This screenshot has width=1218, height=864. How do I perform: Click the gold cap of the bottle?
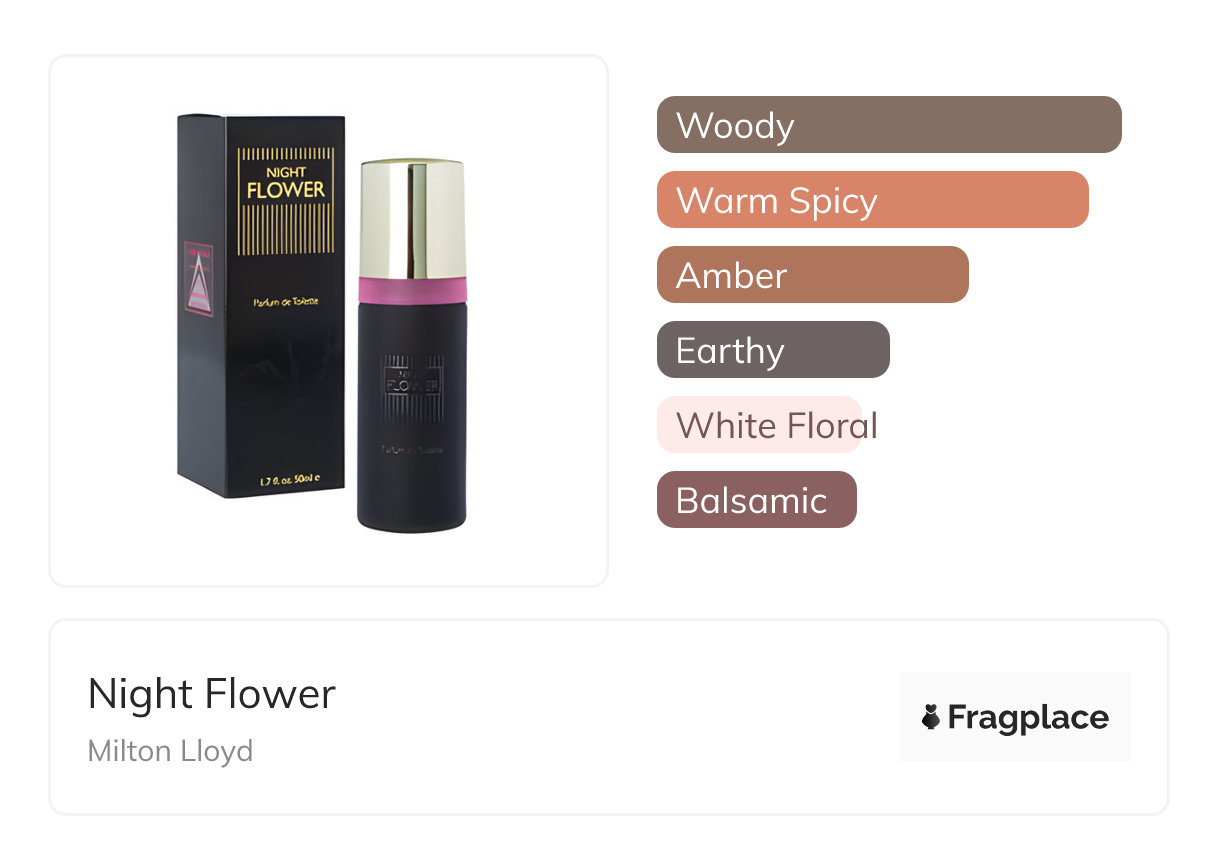[x=411, y=218]
